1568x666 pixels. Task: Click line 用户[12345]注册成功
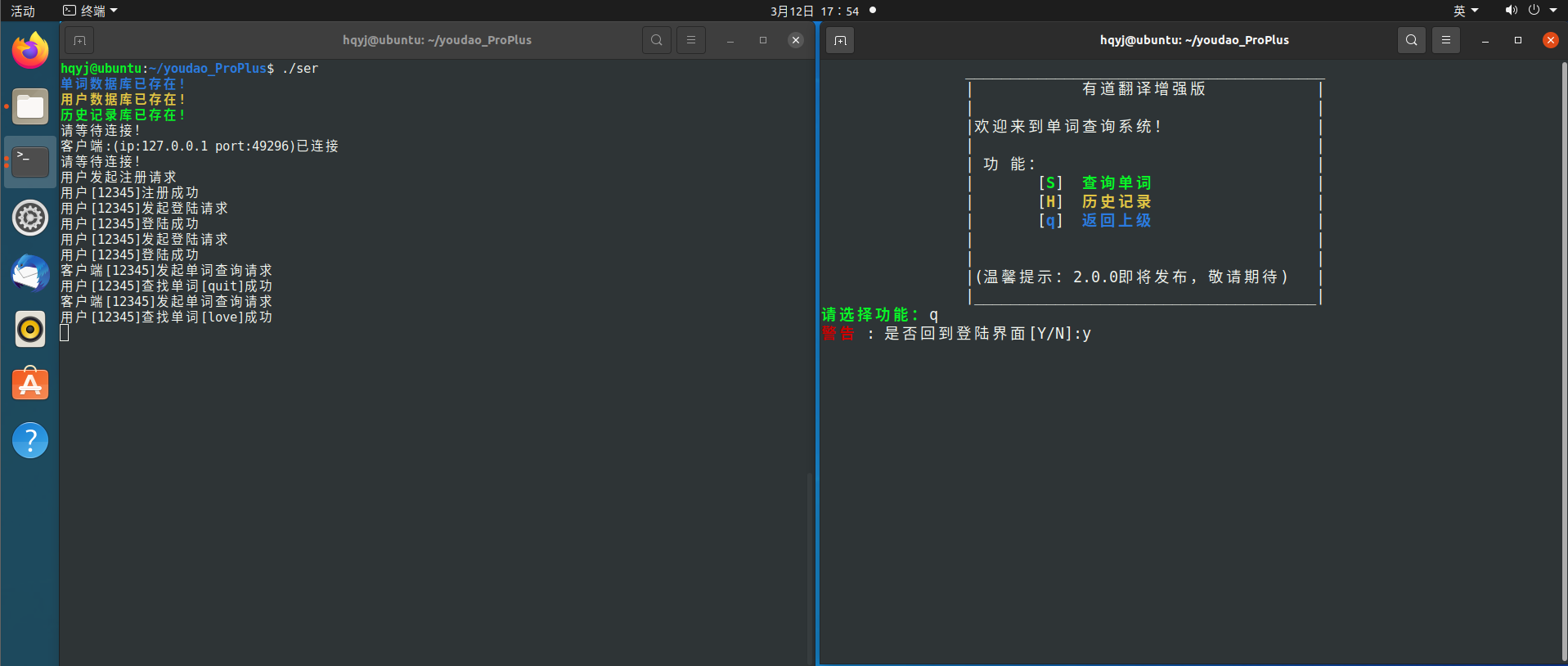click(x=129, y=193)
